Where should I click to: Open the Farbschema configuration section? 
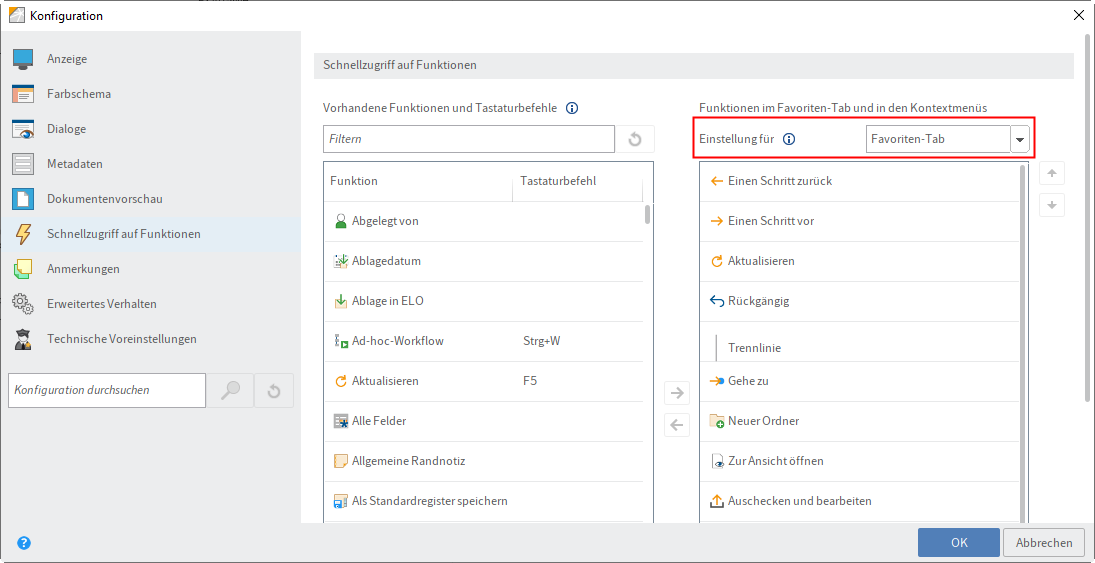click(151, 94)
